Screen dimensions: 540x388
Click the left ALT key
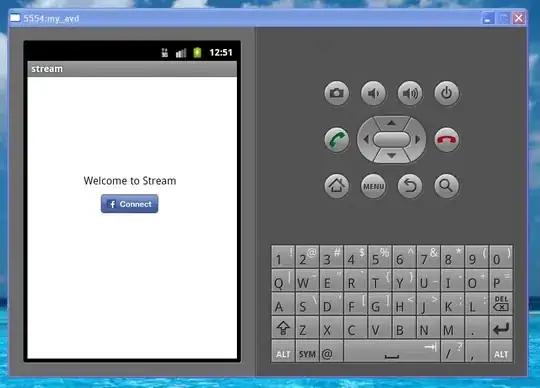tap(283, 351)
